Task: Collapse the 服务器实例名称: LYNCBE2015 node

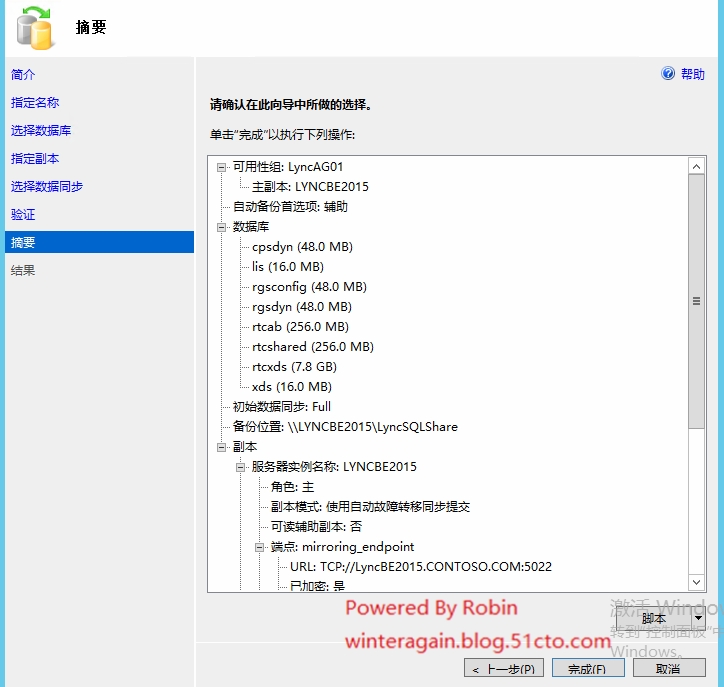Action: (x=241, y=467)
